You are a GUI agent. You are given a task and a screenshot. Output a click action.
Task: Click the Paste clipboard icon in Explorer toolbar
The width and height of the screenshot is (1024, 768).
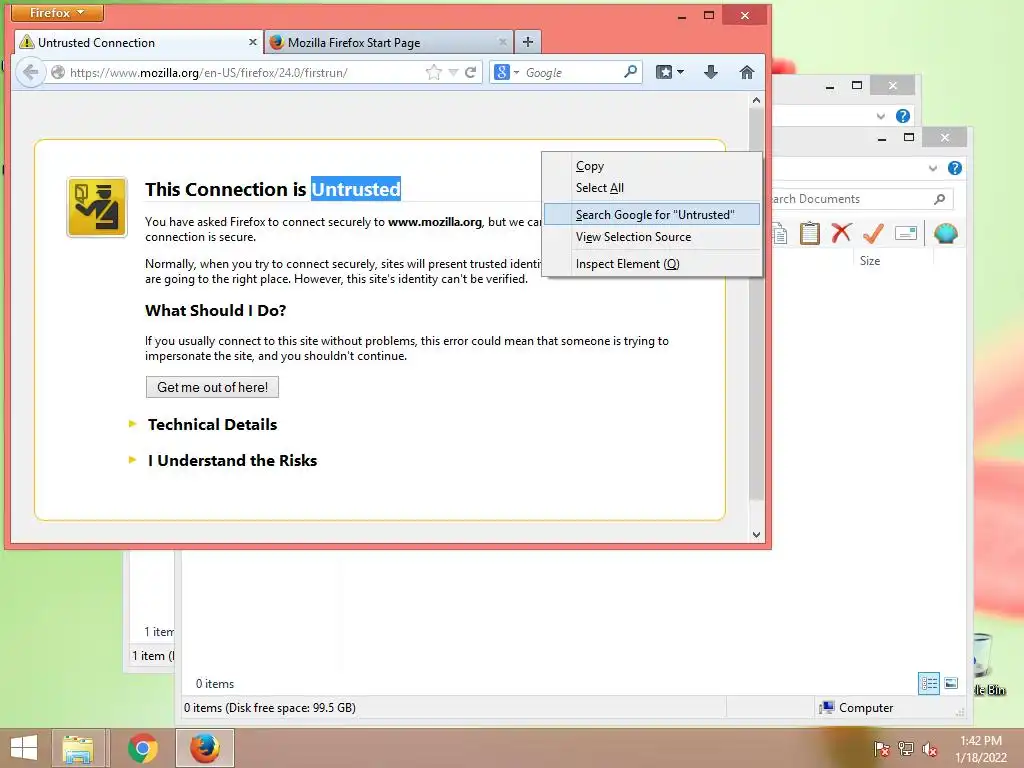[x=810, y=233]
